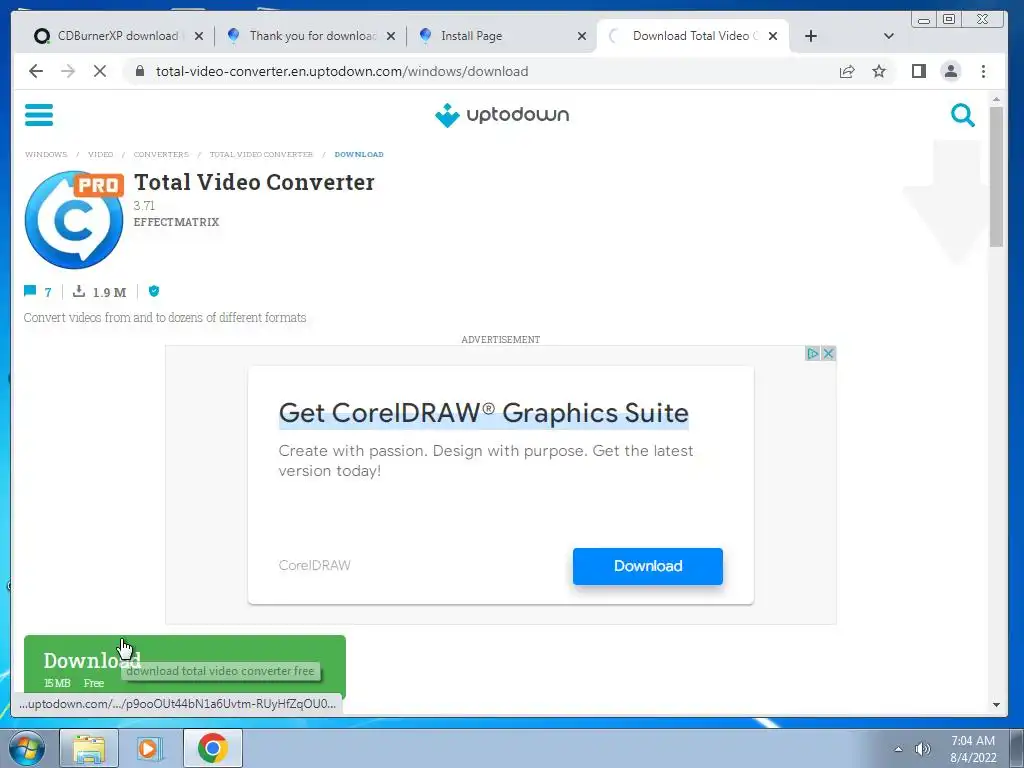The width and height of the screenshot is (1024, 768).
Task: Click the scrollbar down arrow
Action: [996, 705]
